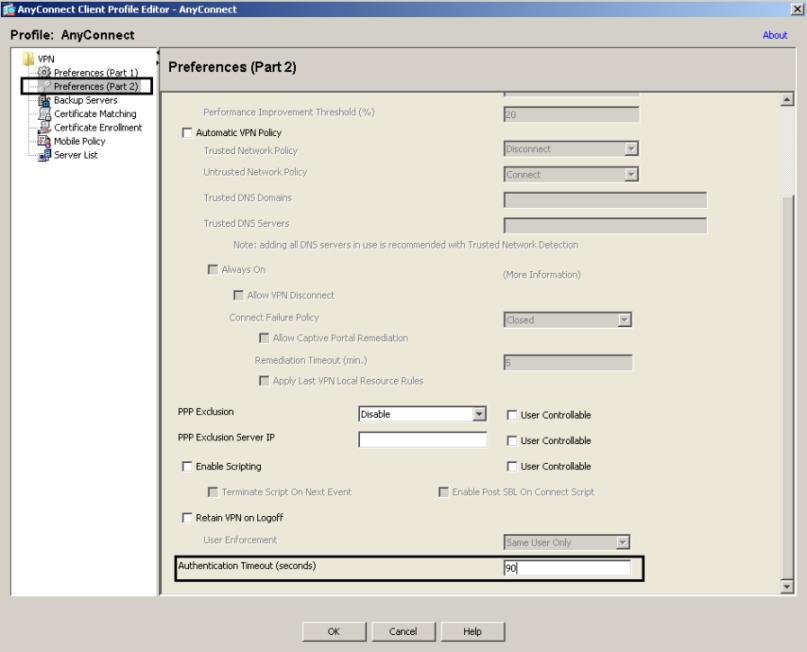
Task: Click the Certificate Enrollment icon
Action: 45,127
